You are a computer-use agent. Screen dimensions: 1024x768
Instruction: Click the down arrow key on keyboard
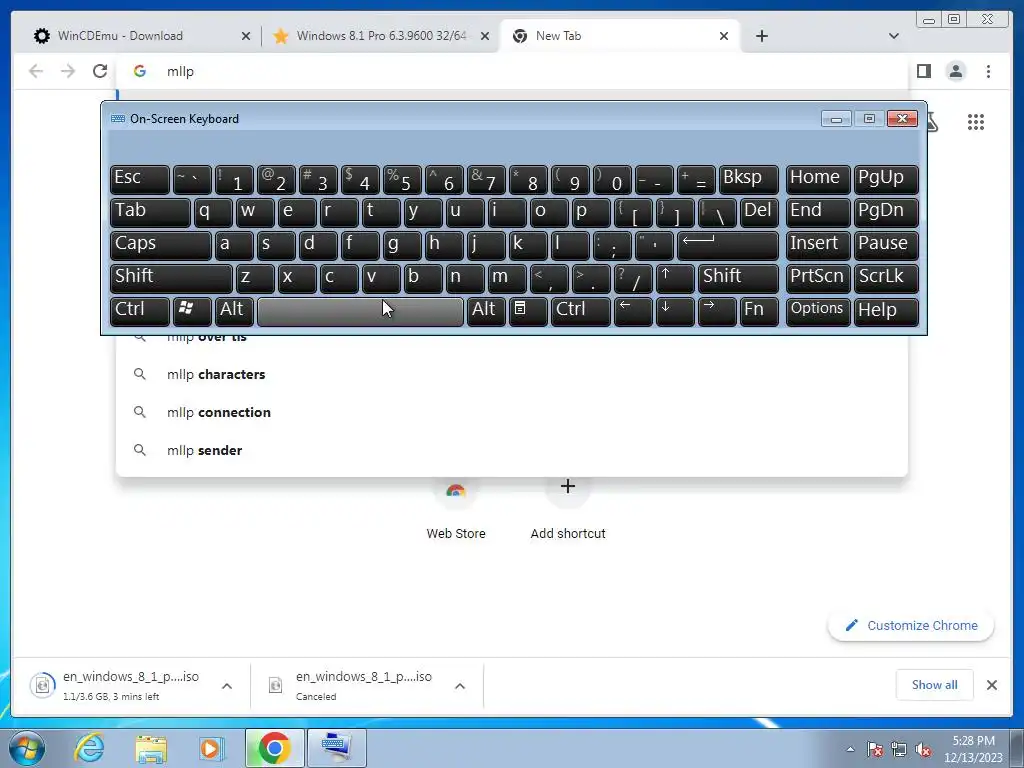point(675,311)
